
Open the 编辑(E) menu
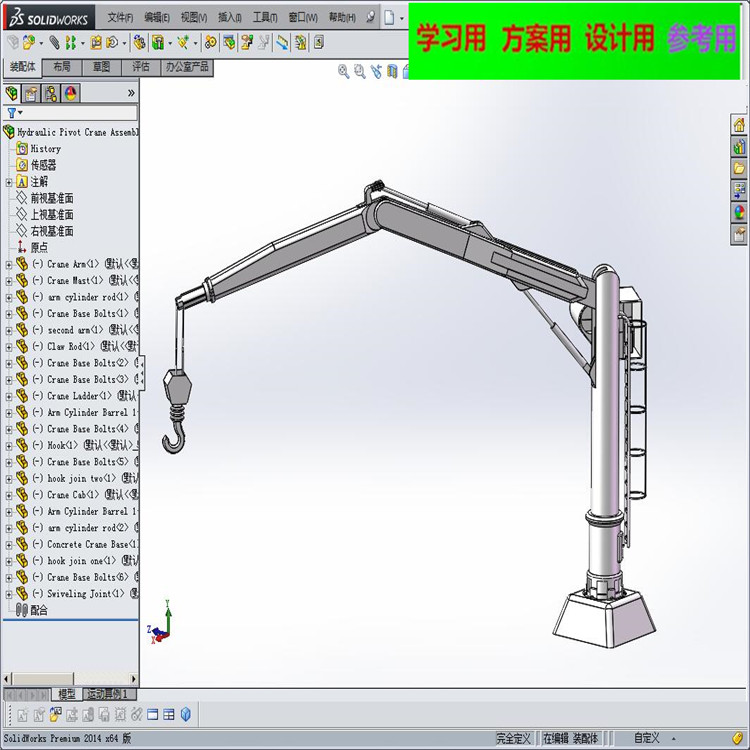(157, 18)
